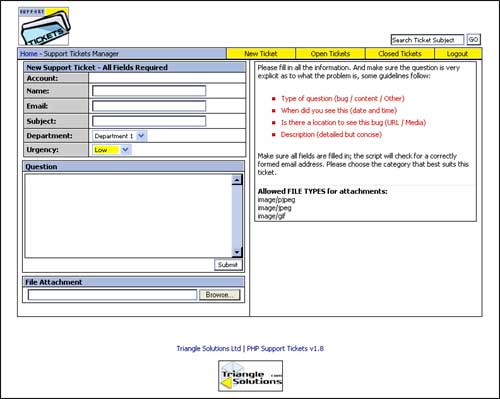Click "Description (detailed but concise)" guideline
This screenshot has height=399, width=500.
(331, 135)
